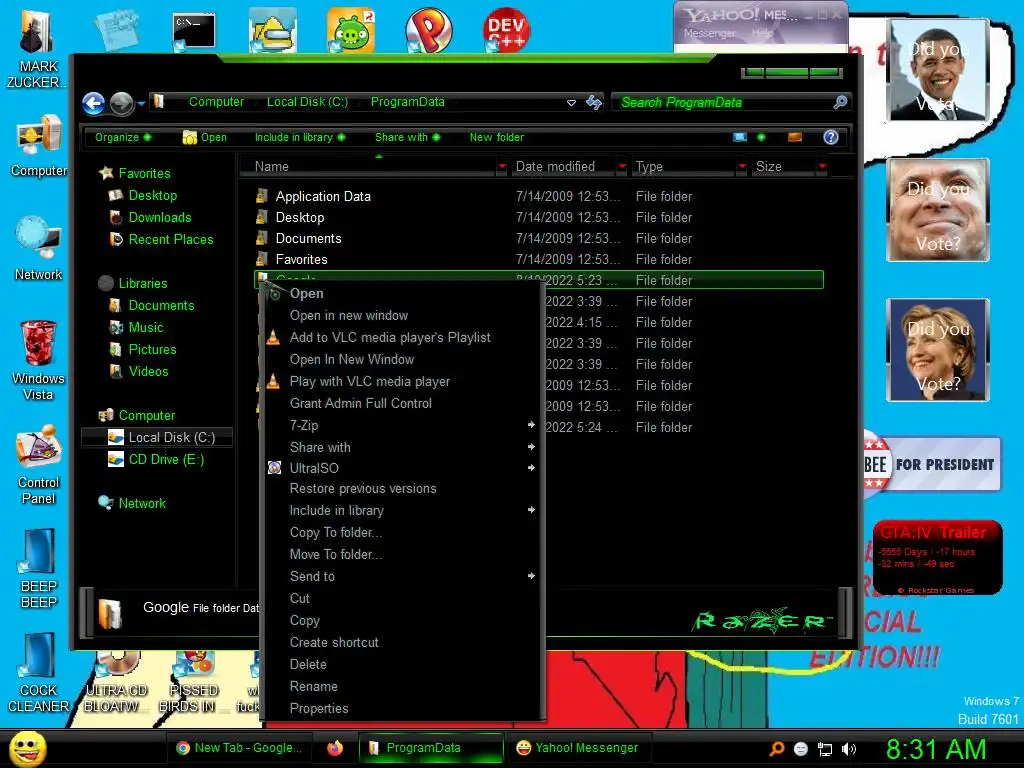Screen dimensions: 1024x768
Task: Select the COCK CLEANER desktop icon
Action: click(39, 673)
